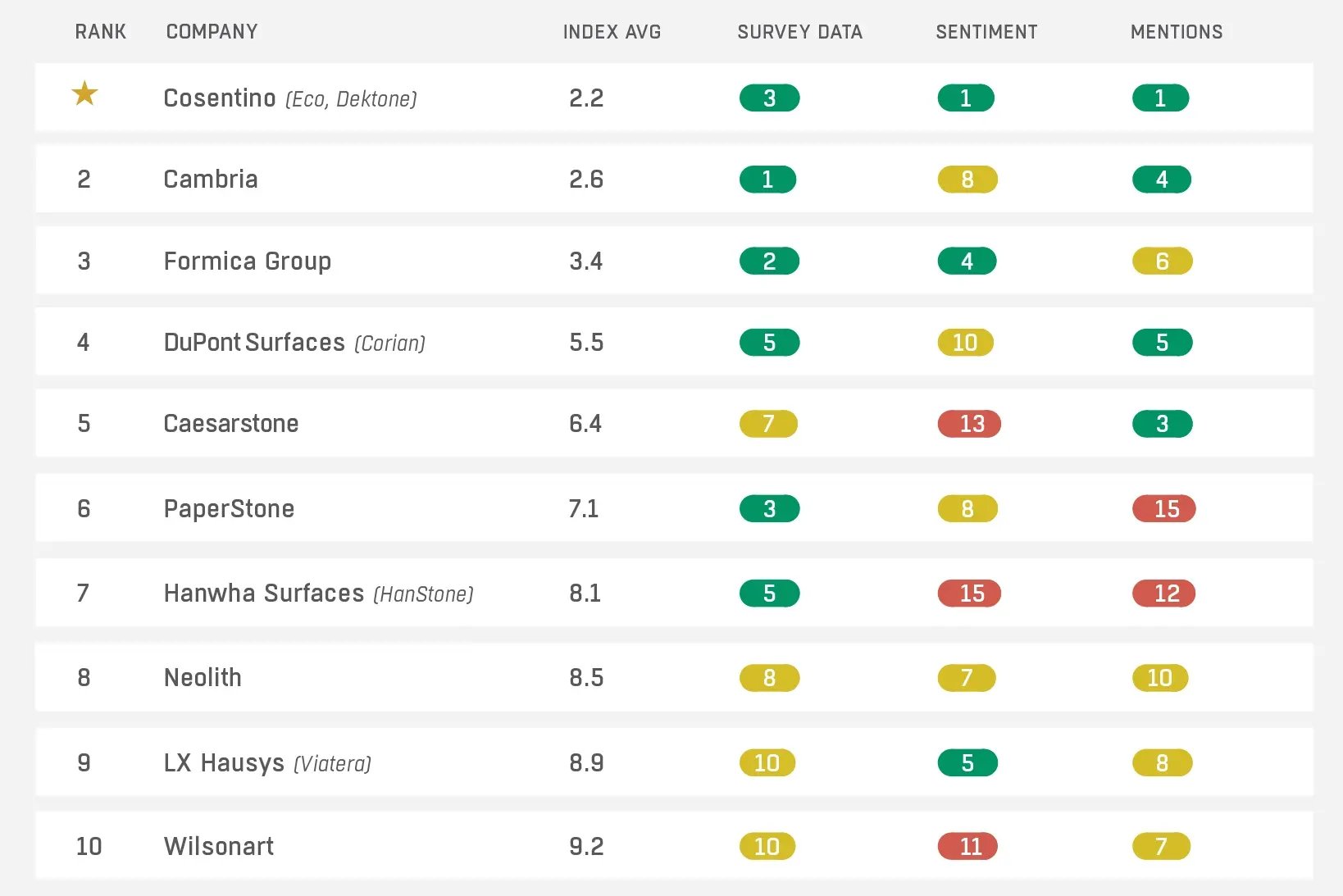Click Neolith's yellow mentions badge 10
The image size is (1343, 896).
point(1160,678)
